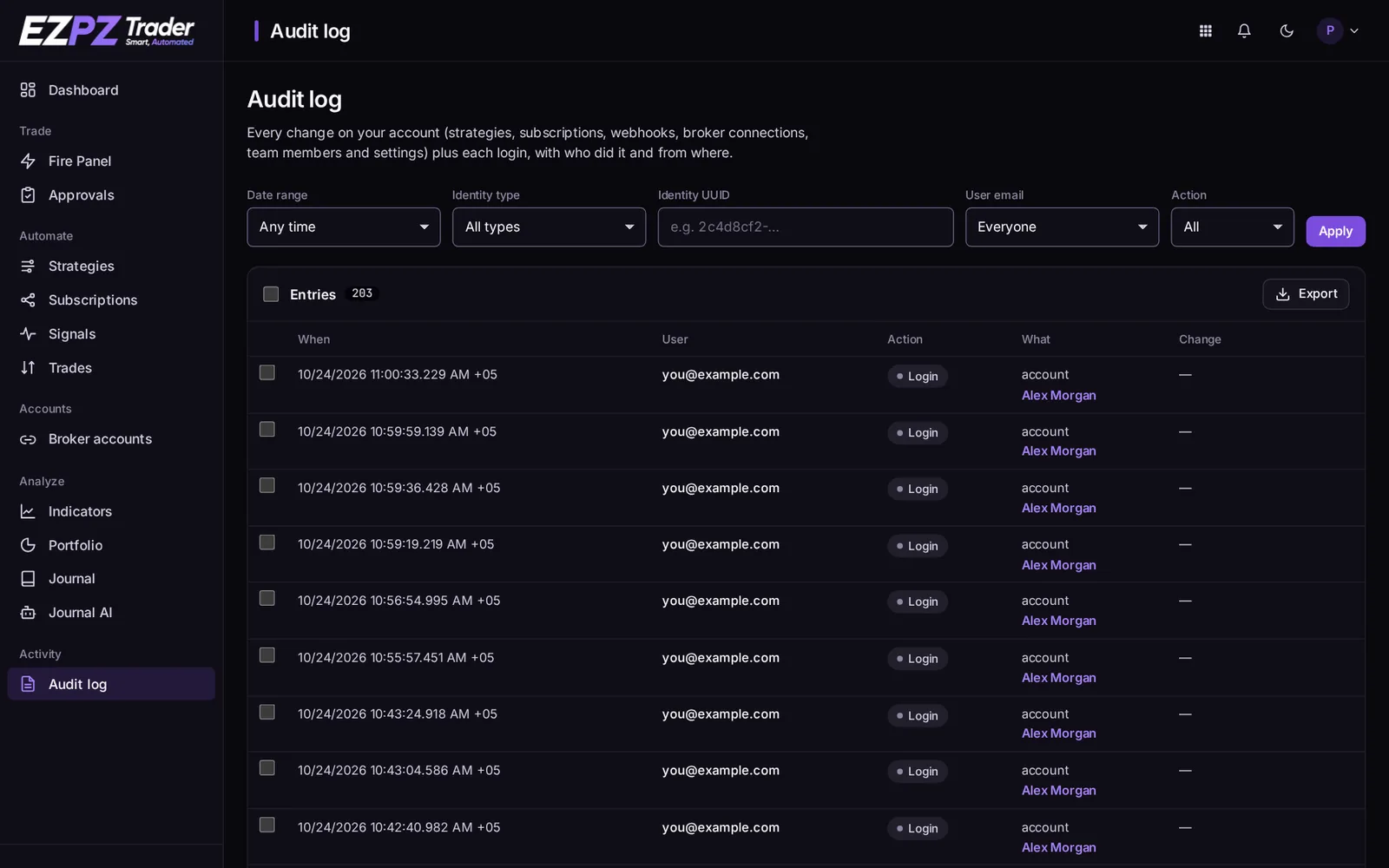1389x868 pixels.
Task: Click the EZPZ Trader logo
Action: pyautogui.click(x=107, y=30)
